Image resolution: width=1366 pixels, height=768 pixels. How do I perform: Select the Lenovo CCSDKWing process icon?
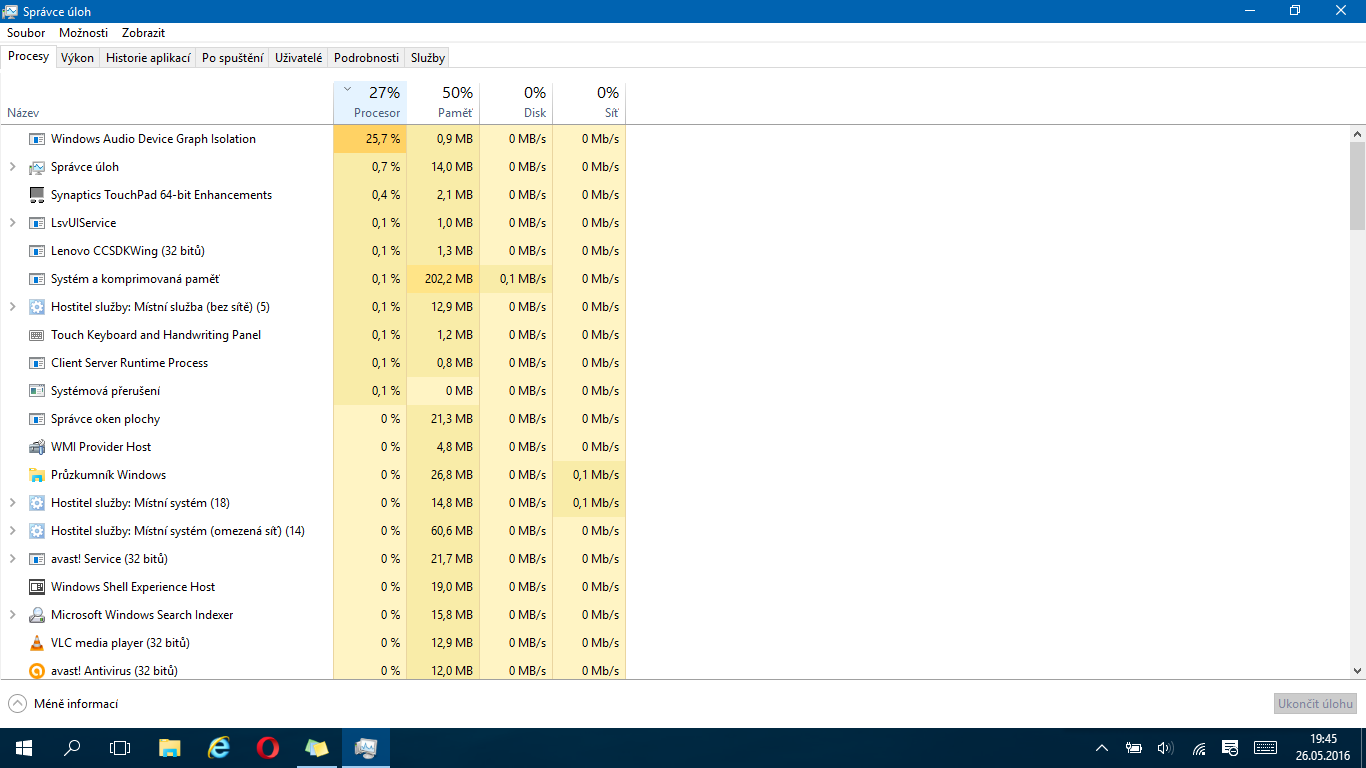pyautogui.click(x=37, y=251)
